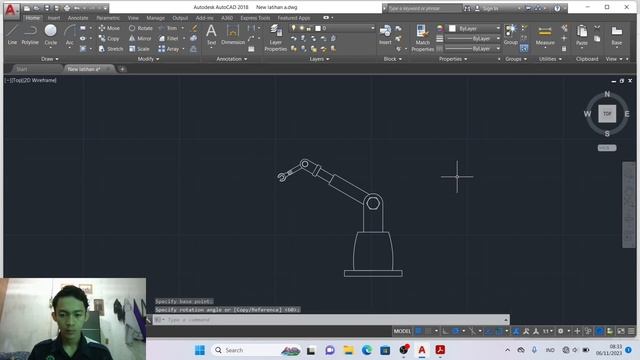Open the layer selection dropdown

click(332, 28)
